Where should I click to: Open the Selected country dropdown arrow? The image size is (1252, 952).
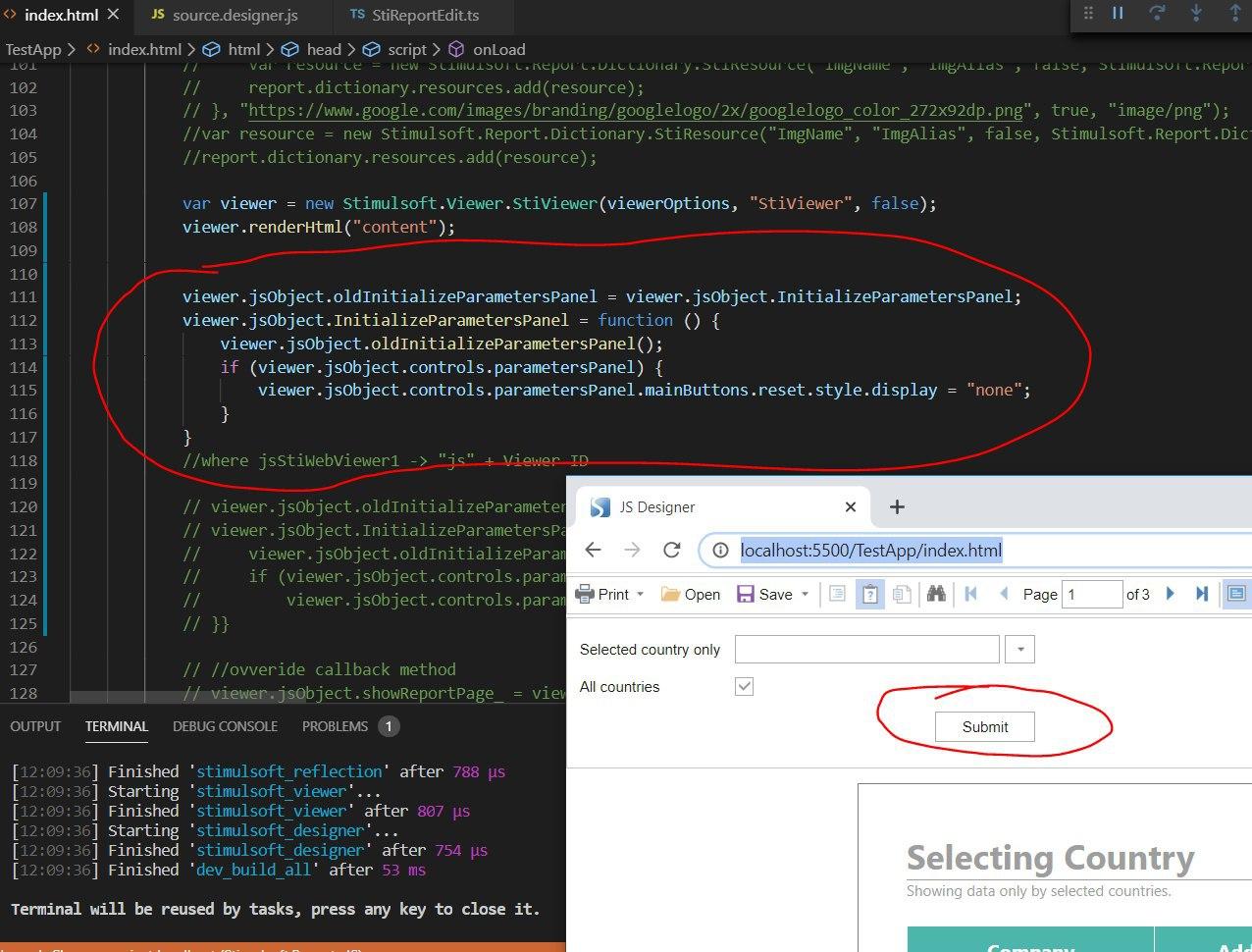(x=1019, y=649)
